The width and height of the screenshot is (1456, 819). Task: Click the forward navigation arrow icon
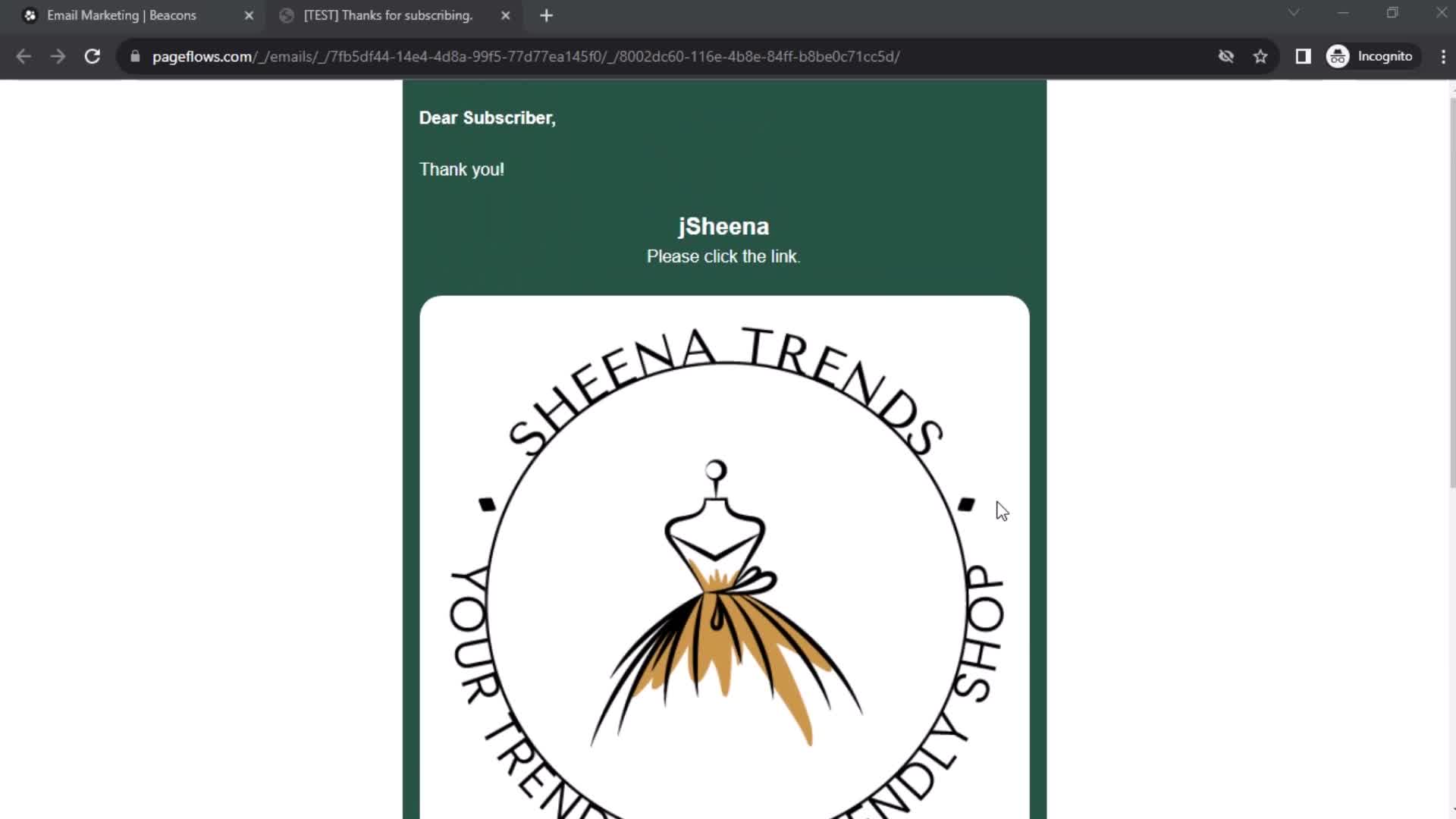(57, 56)
